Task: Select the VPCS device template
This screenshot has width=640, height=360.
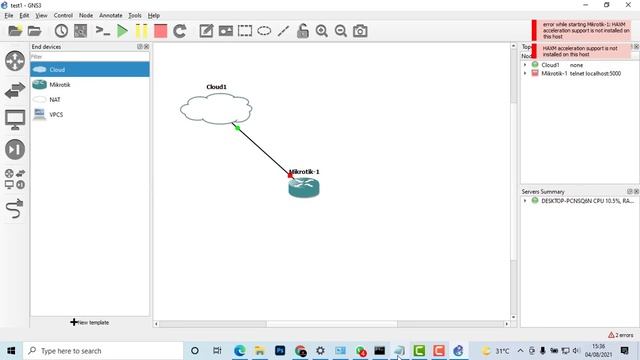Action: click(x=90, y=115)
